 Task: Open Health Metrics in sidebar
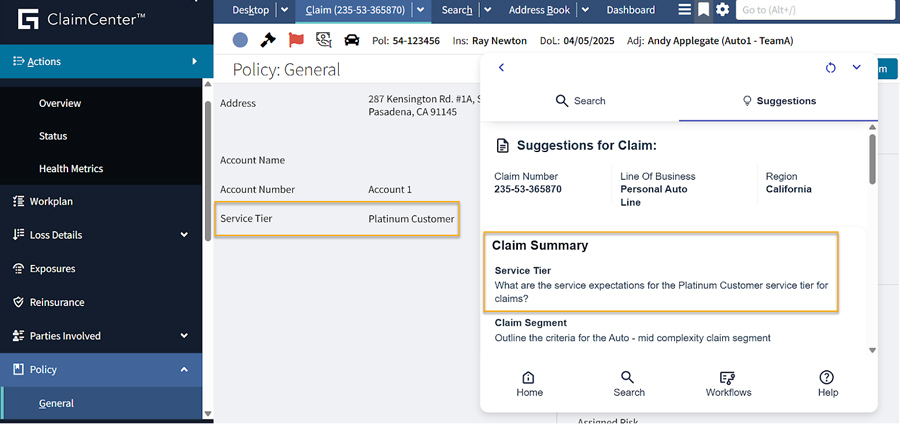pos(71,169)
